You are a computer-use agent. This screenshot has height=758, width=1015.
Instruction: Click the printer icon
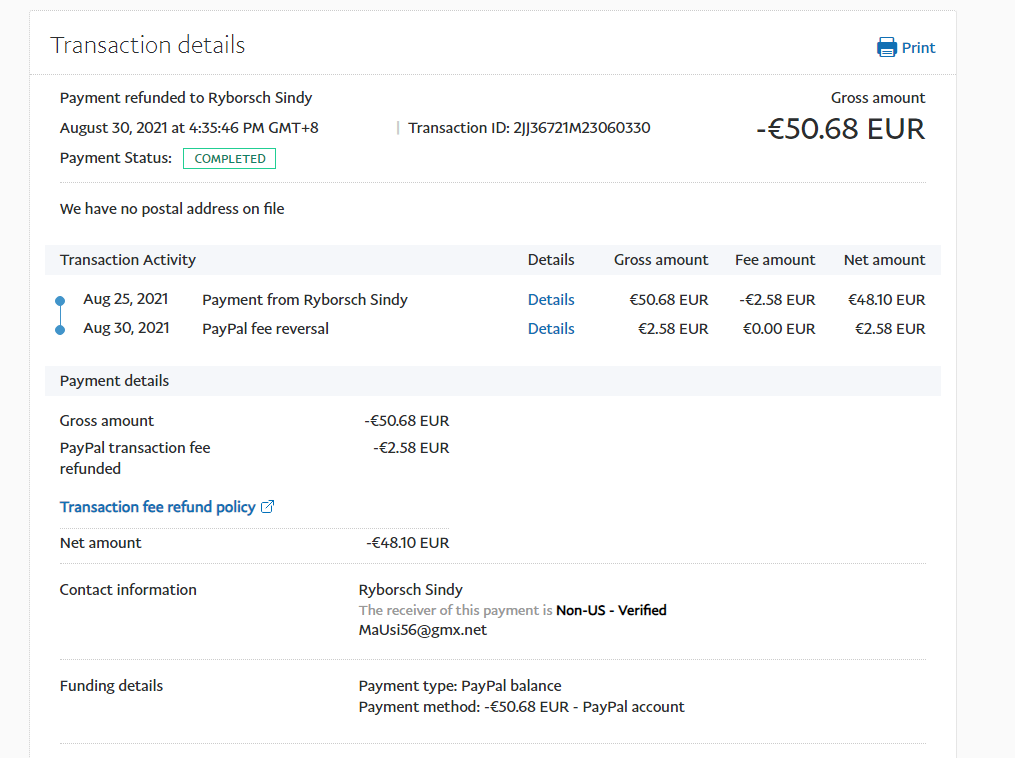[886, 47]
